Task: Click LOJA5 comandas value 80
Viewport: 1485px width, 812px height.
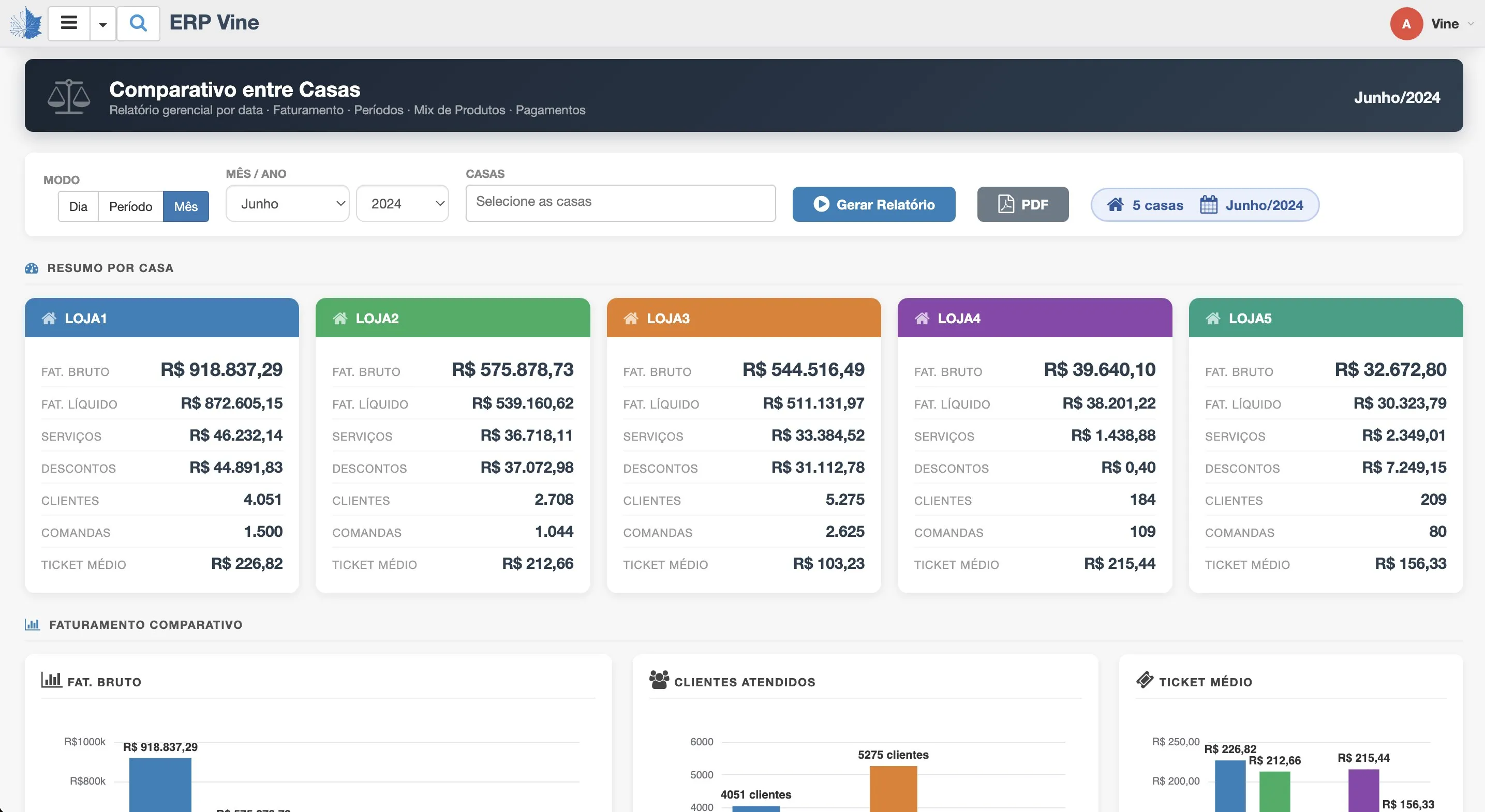Action: 1438,531
